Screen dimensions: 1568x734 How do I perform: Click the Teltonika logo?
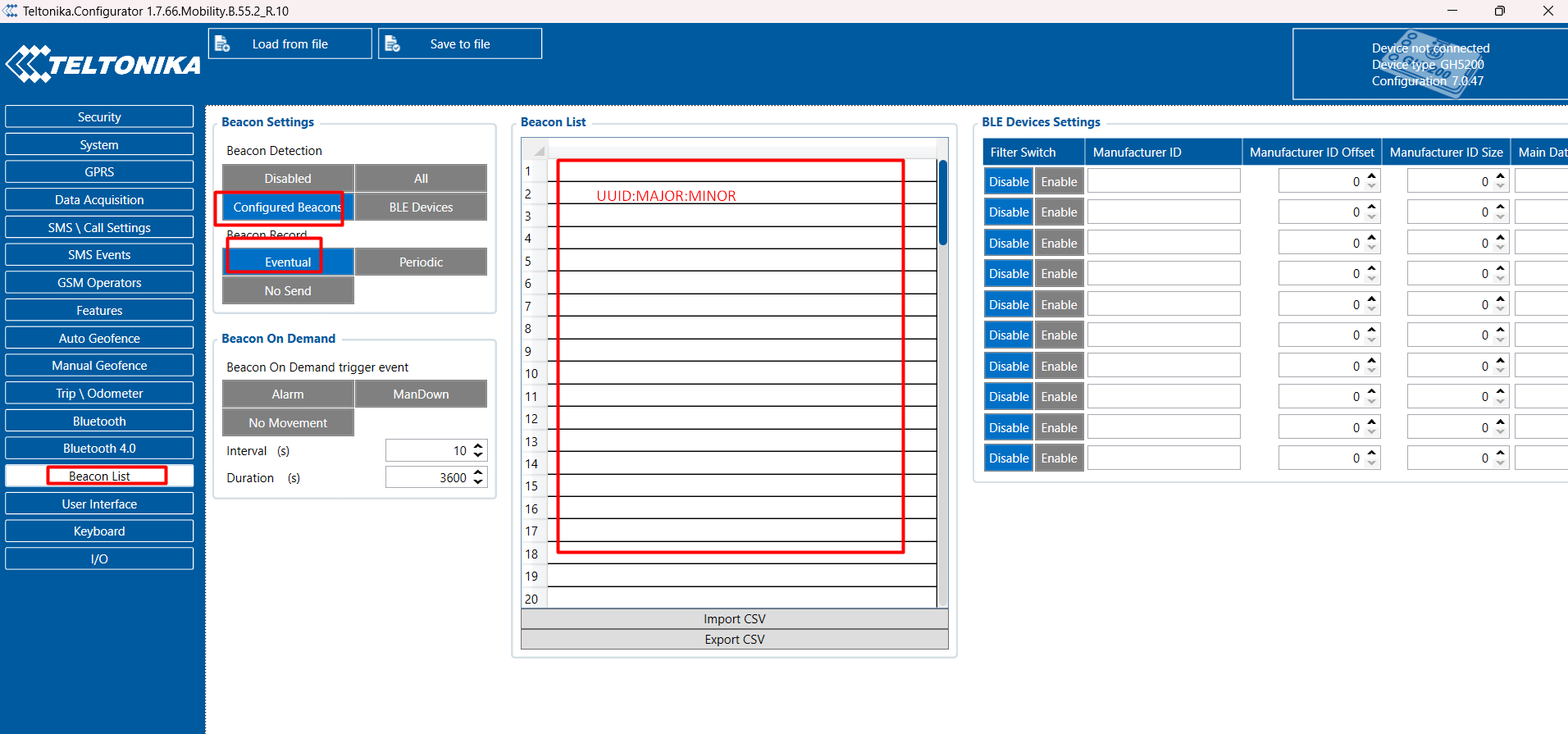tap(103, 64)
